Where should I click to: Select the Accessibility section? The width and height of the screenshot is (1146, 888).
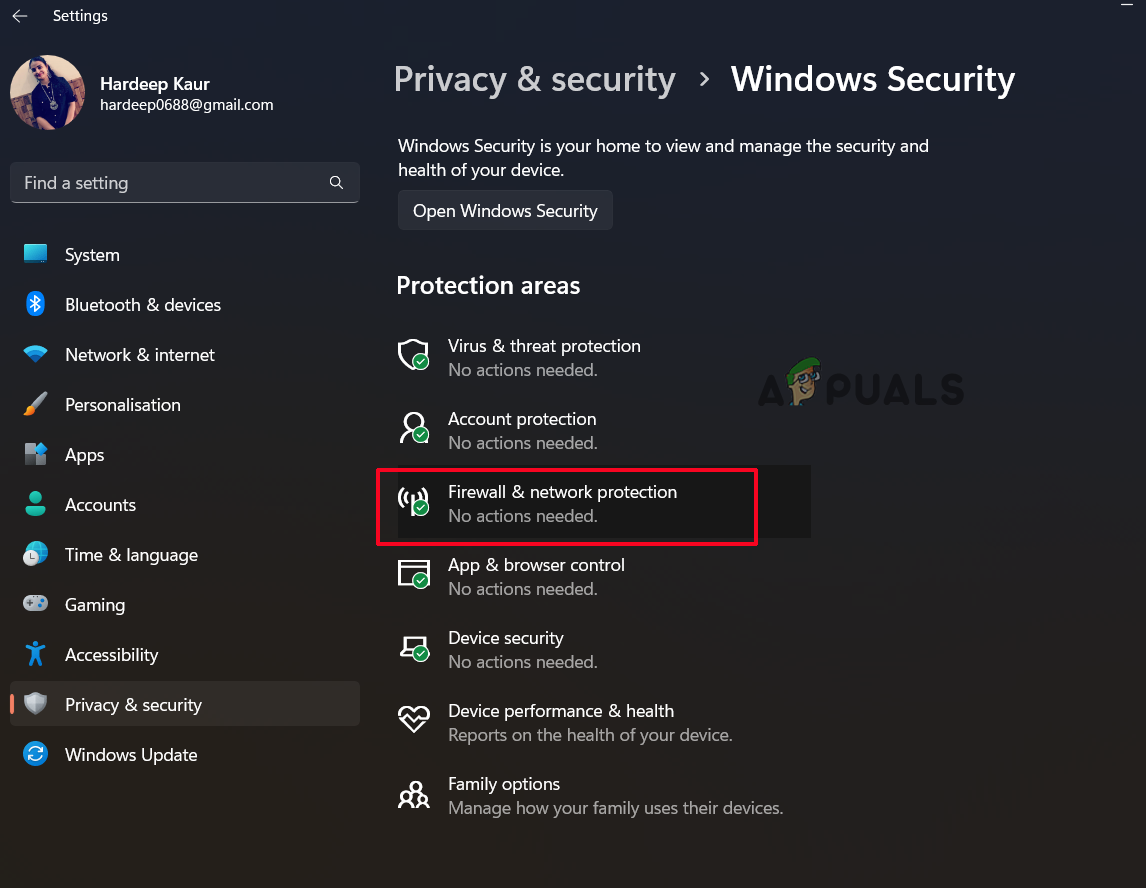(111, 654)
